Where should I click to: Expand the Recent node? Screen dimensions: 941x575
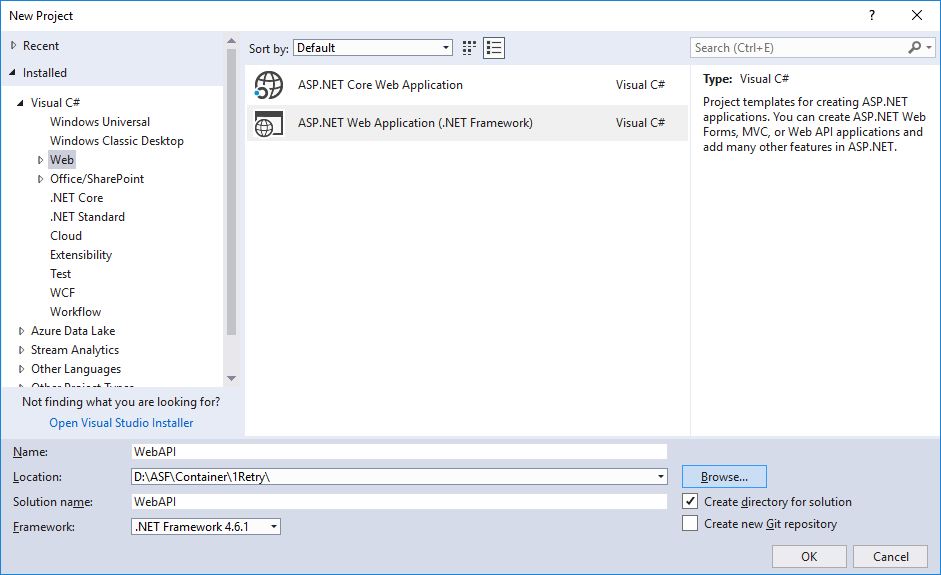coord(13,46)
